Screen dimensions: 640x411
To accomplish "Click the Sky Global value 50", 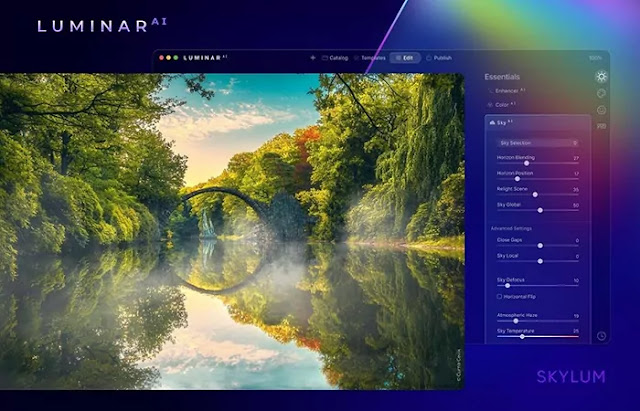I will pyautogui.click(x=576, y=205).
